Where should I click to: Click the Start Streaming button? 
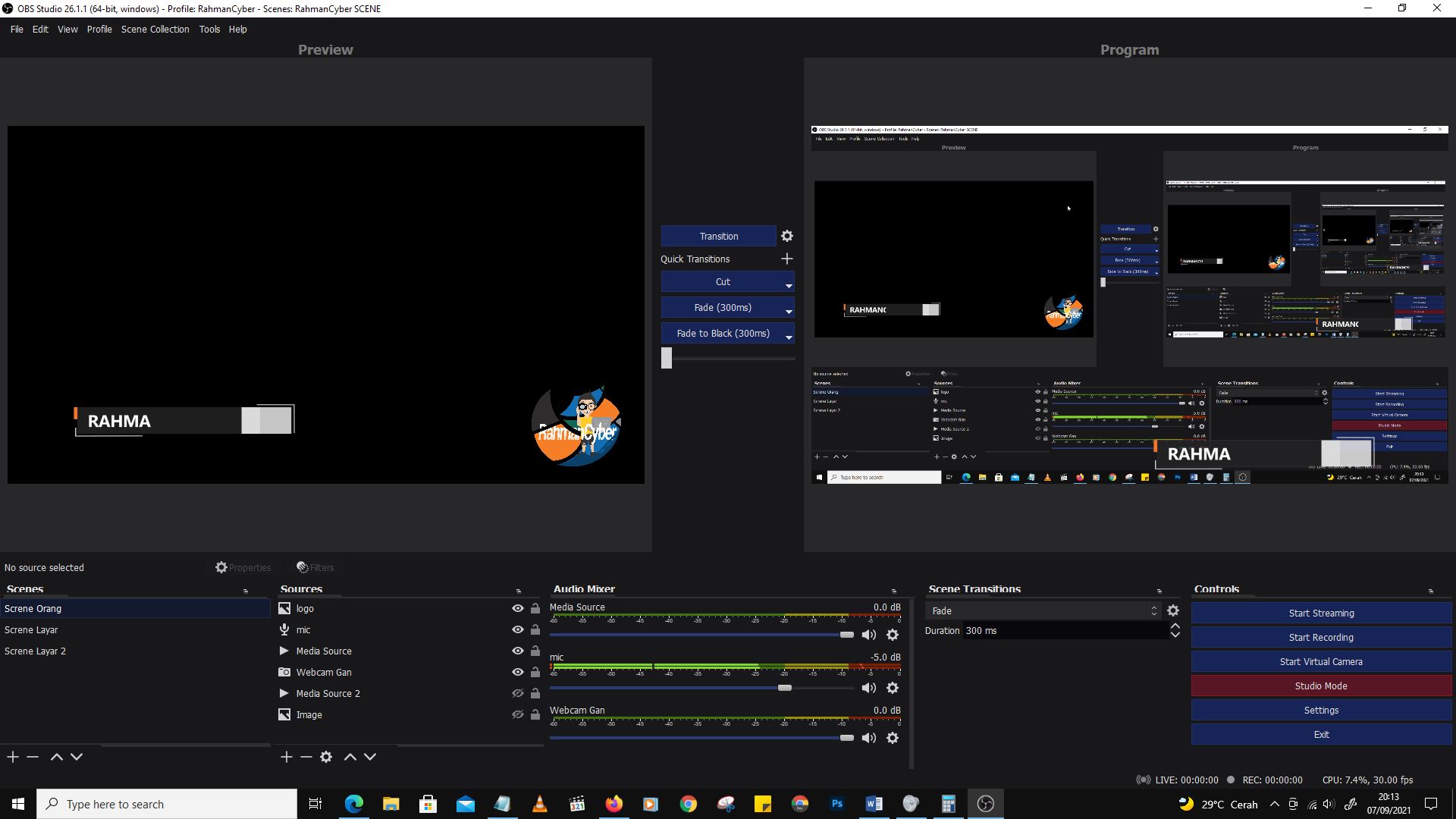[x=1321, y=612]
